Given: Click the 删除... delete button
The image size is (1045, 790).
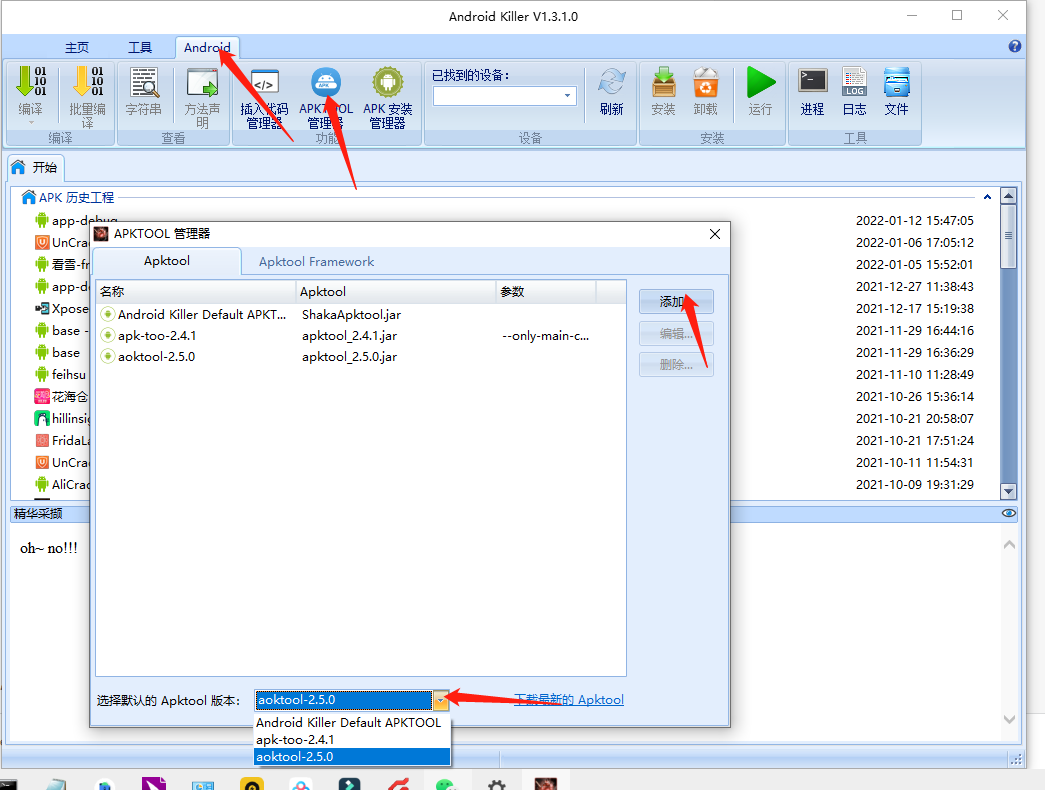Looking at the screenshot, I should 676,364.
